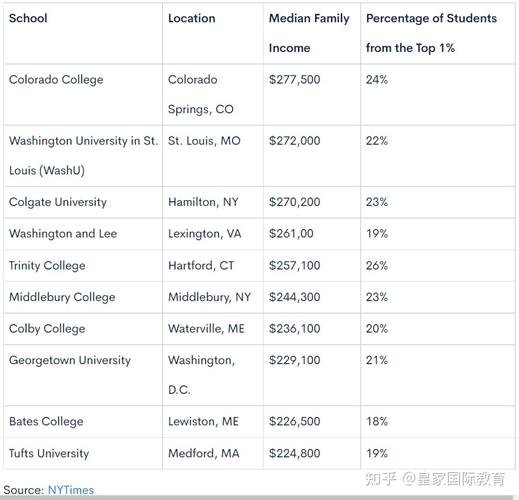Select the Trinity College cell
Screen dimensions: 519x500
tap(47, 266)
